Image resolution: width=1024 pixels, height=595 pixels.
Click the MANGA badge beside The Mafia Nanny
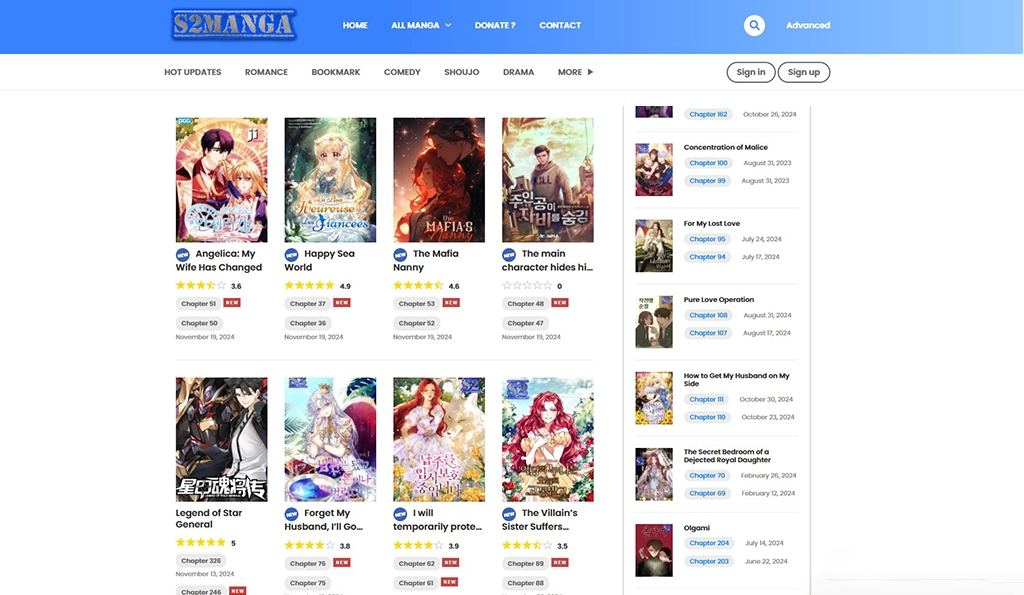(x=400, y=253)
